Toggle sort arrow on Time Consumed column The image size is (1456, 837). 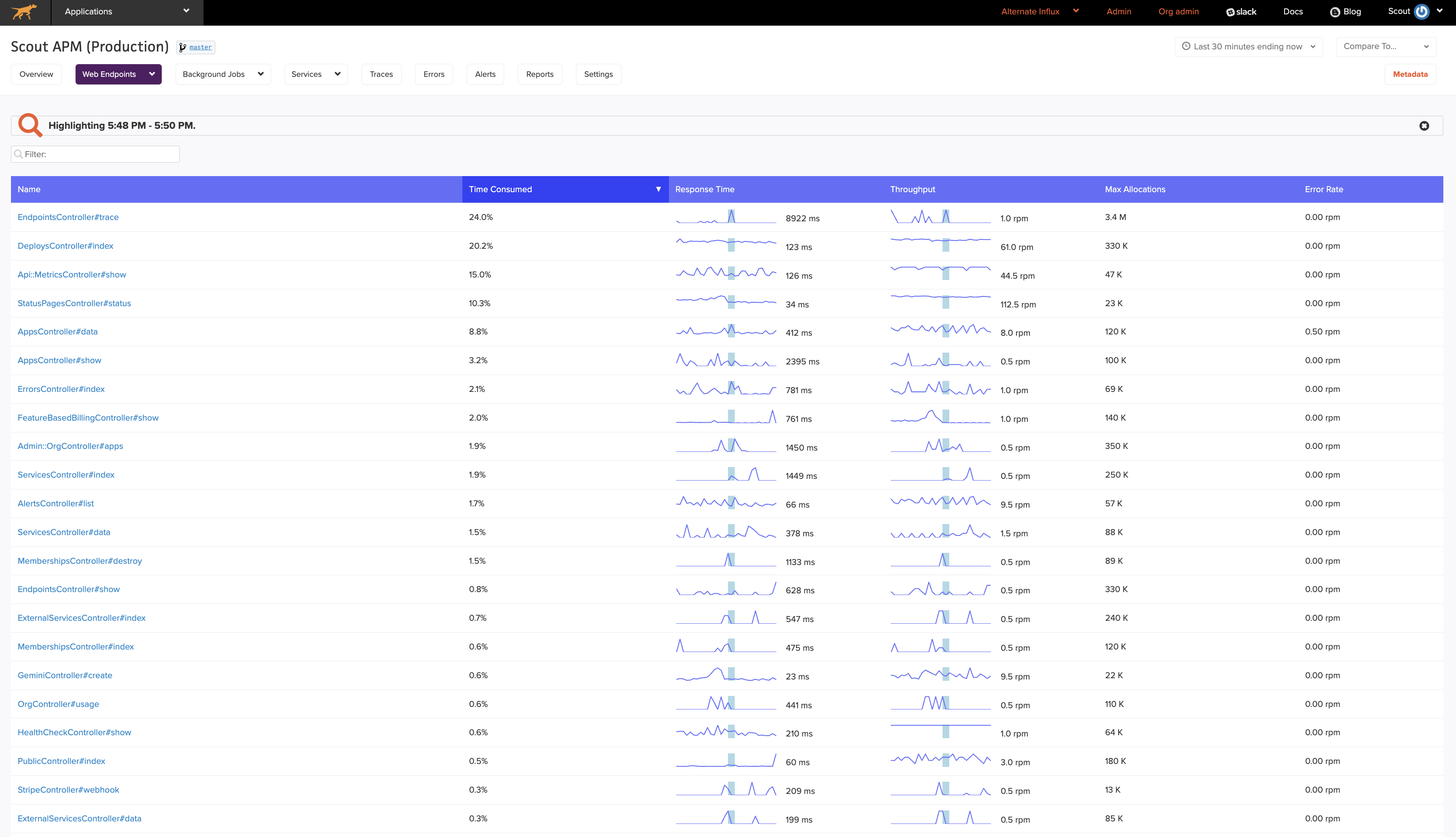(658, 189)
